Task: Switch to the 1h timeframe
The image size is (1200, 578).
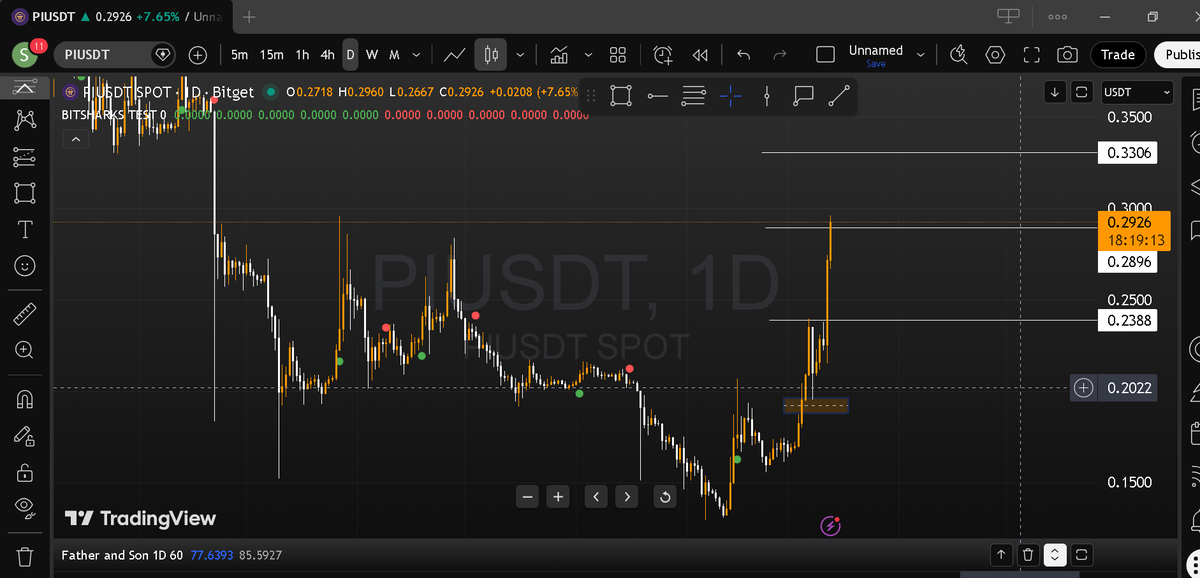Action: tap(302, 55)
